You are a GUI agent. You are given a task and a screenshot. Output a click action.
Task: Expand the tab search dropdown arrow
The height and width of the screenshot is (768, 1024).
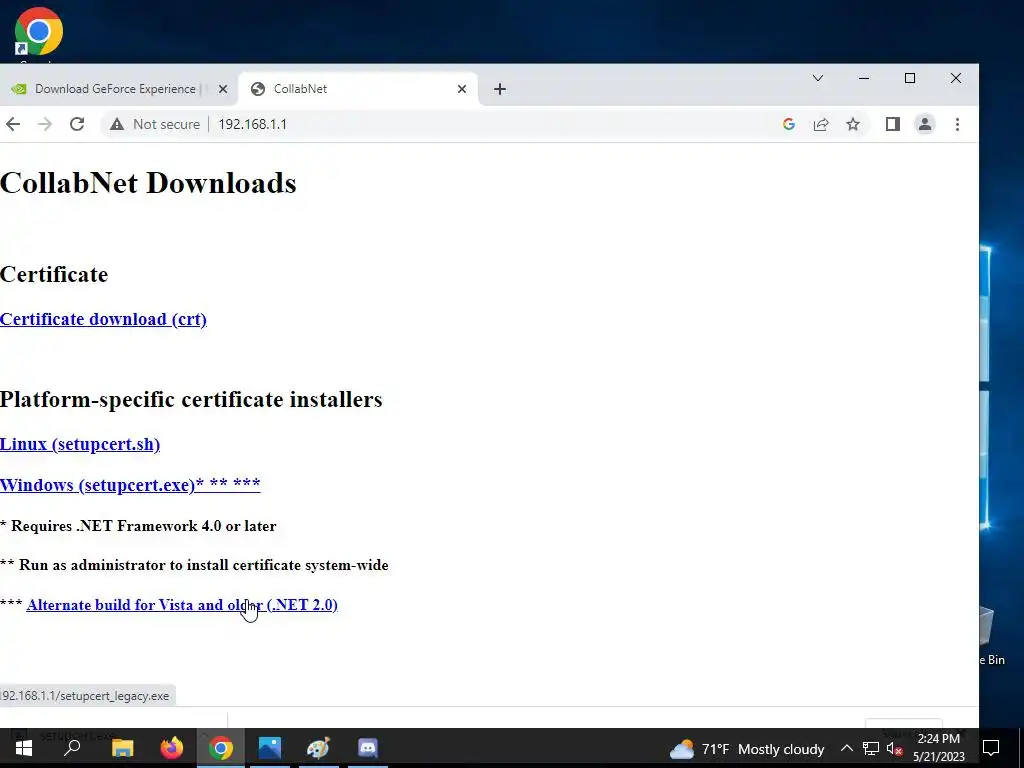pyautogui.click(x=818, y=78)
